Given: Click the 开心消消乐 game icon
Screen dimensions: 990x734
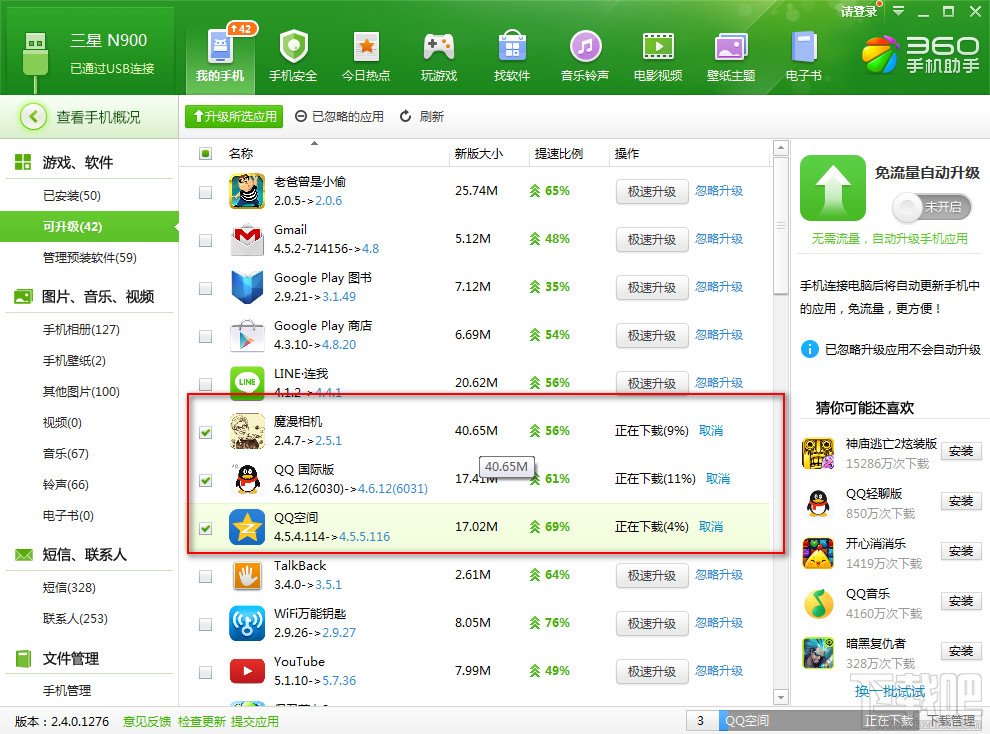Looking at the screenshot, I should point(818,553).
